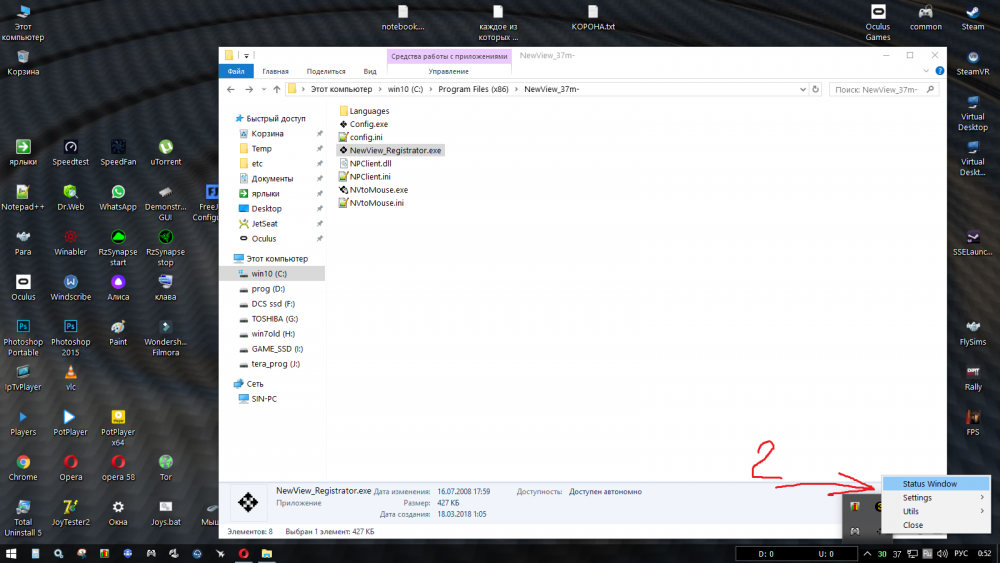Open JoyTester2 desktop shortcut
1000x563 pixels.
[71, 513]
